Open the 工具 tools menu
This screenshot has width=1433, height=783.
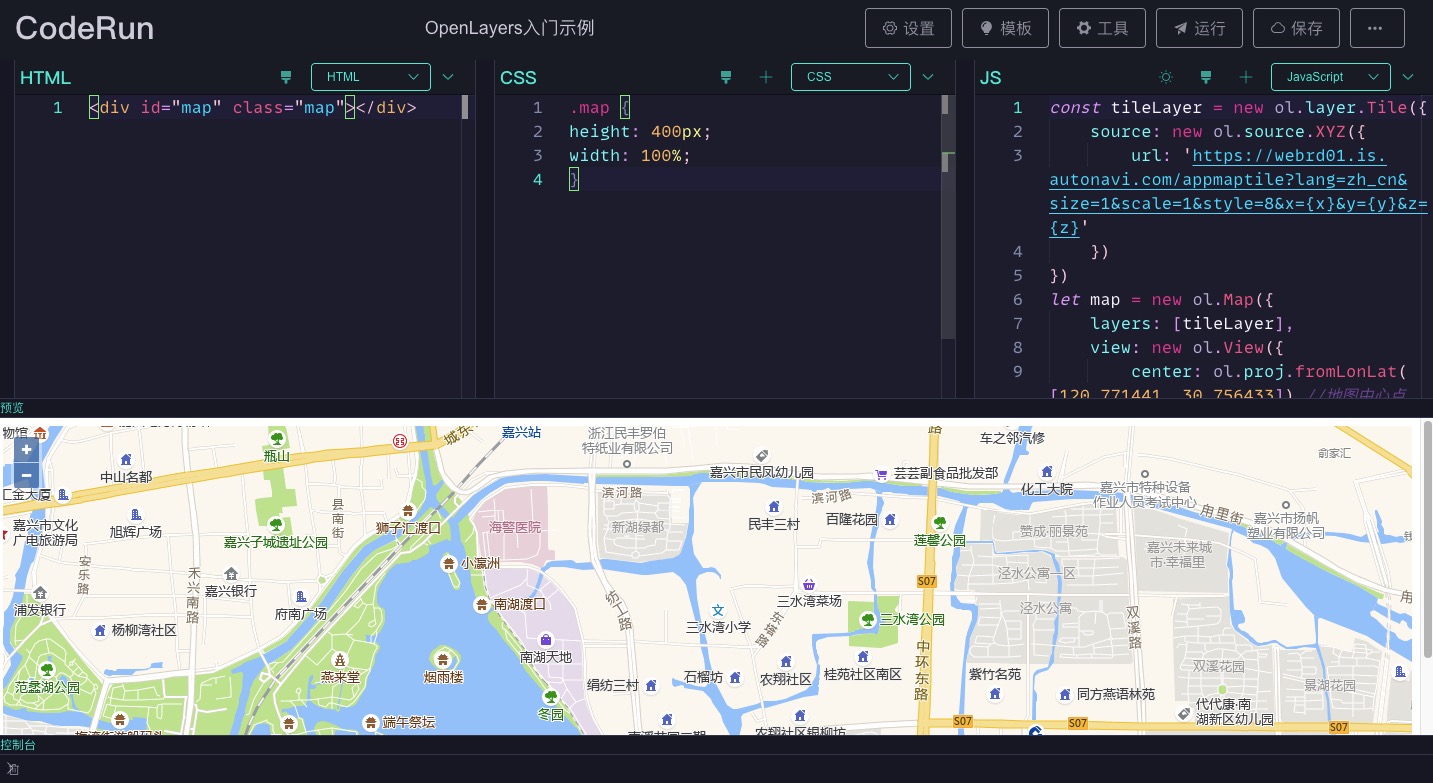pyautogui.click(x=1102, y=28)
